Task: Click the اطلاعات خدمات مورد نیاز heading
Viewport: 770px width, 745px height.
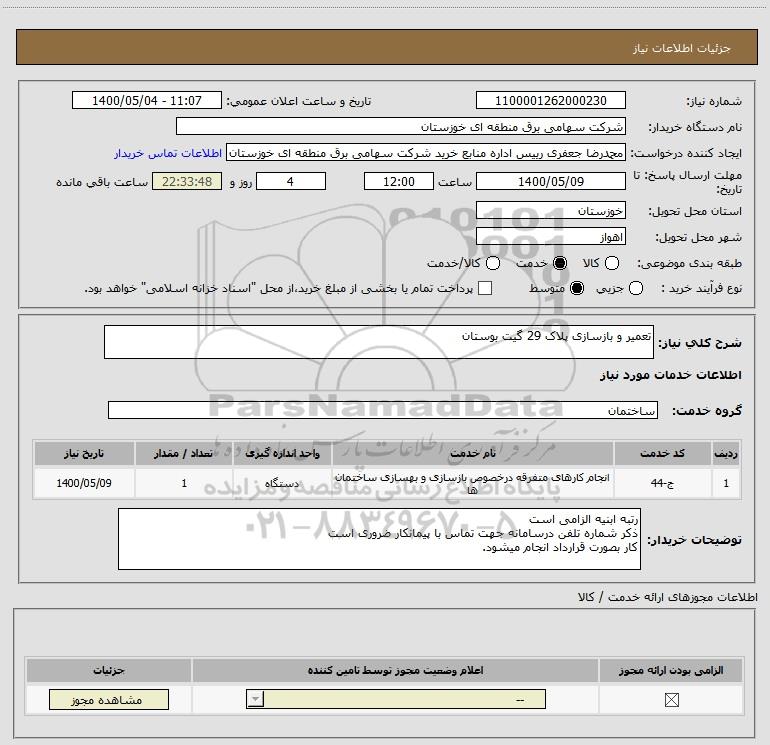Action: pos(670,375)
